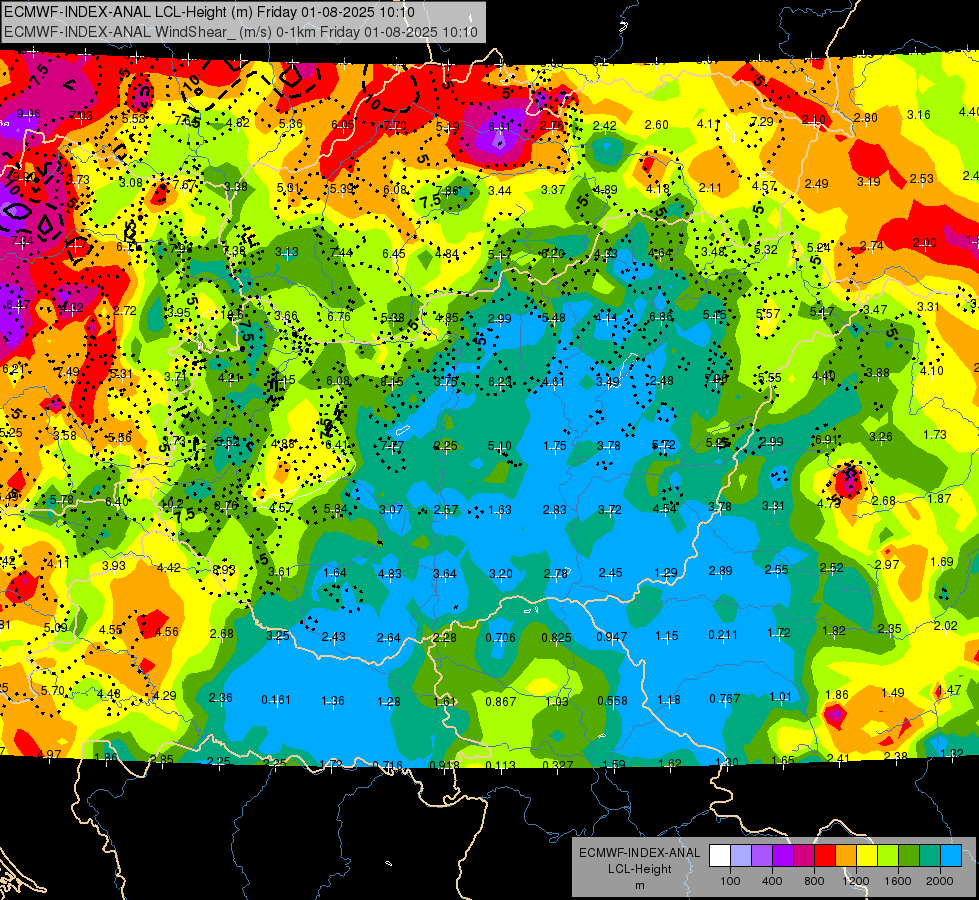Click the grid value 0.767

(x=725, y=699)
